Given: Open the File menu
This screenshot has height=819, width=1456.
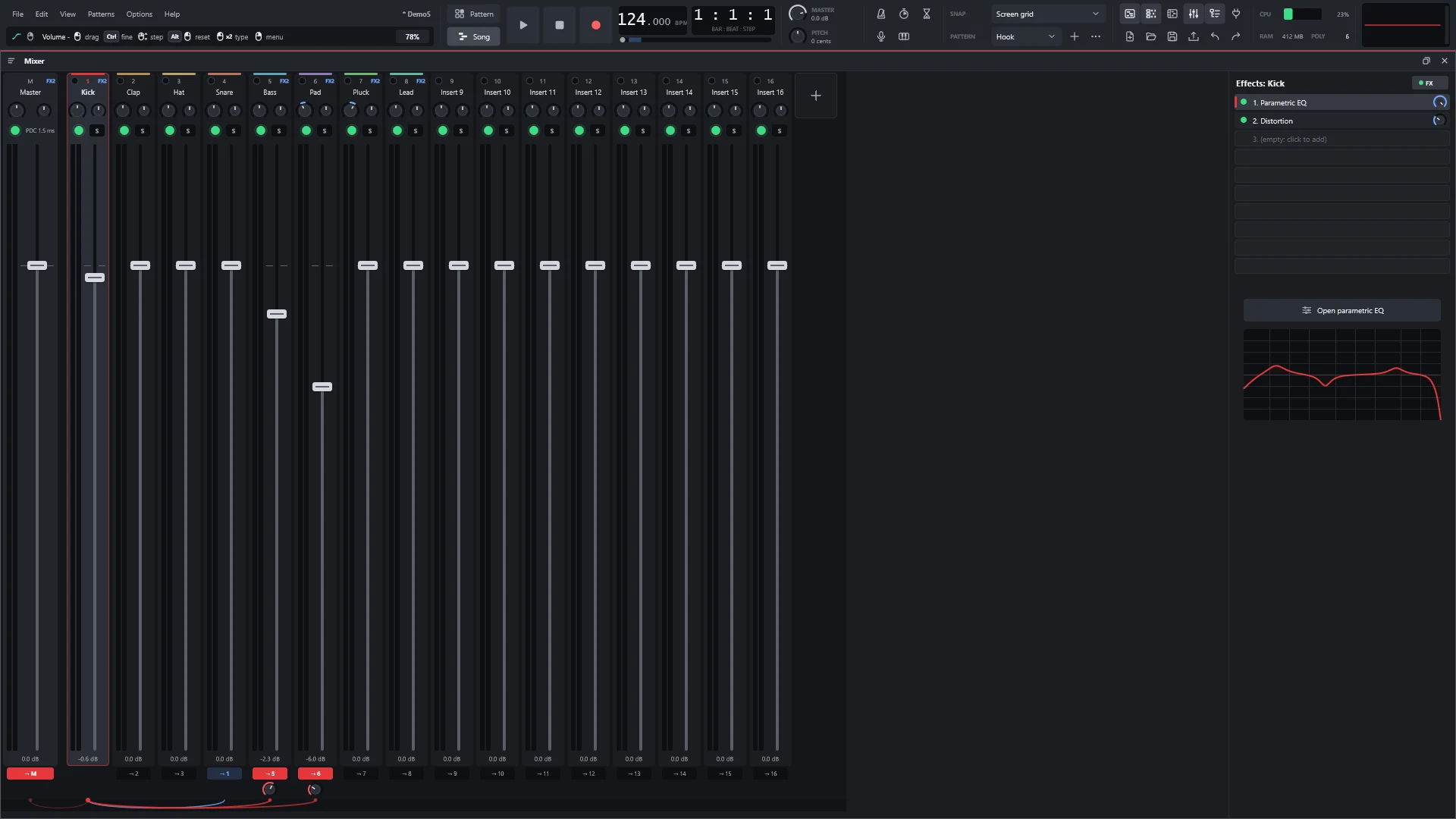Looking at the screenshot, I should (x=17, y=14).
